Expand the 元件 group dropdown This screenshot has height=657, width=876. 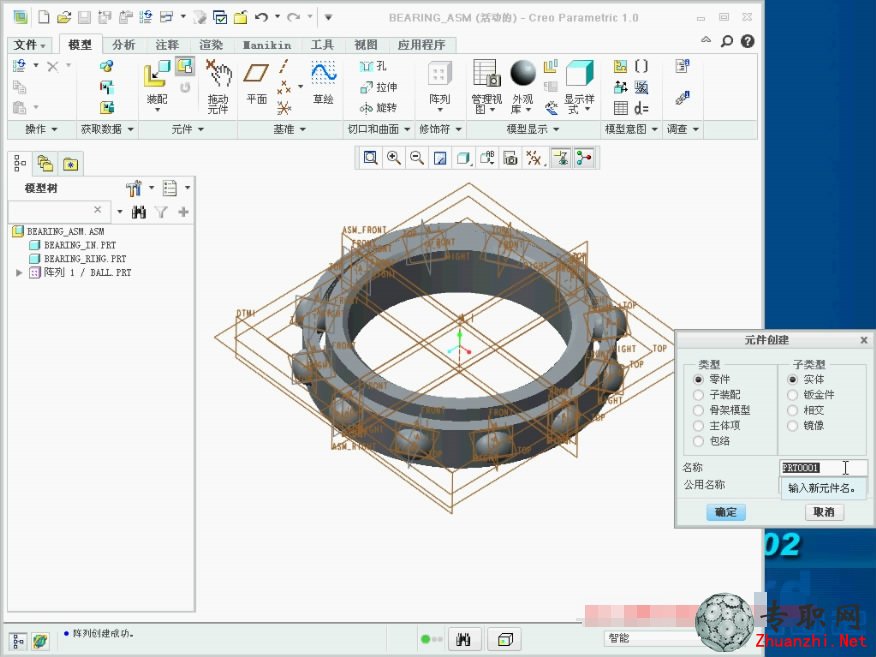pyautogui.click(x=188, y=129)
